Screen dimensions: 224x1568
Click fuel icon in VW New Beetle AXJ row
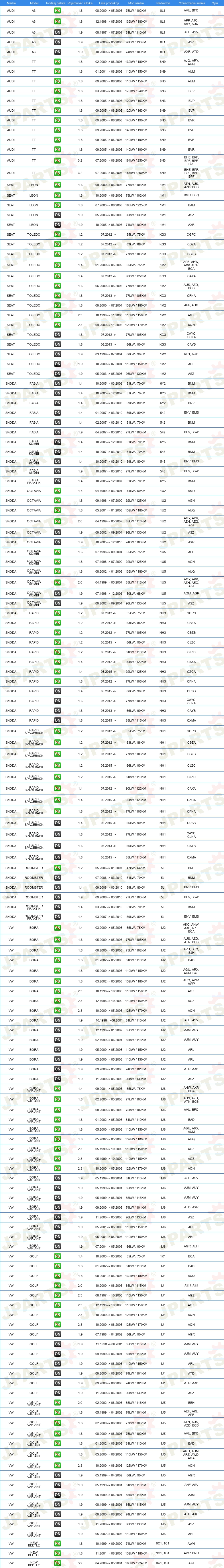pyautogui.click(x=58, y=1563)
